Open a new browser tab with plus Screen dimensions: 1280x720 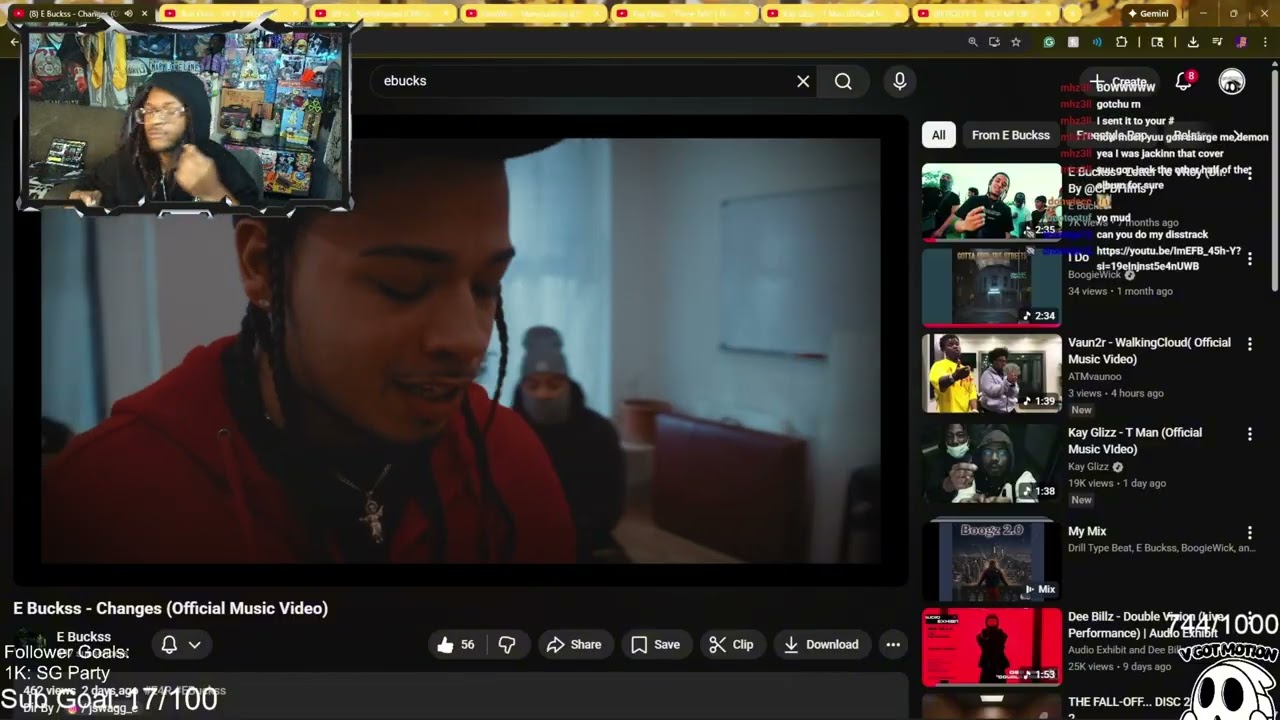(1072, 14)
